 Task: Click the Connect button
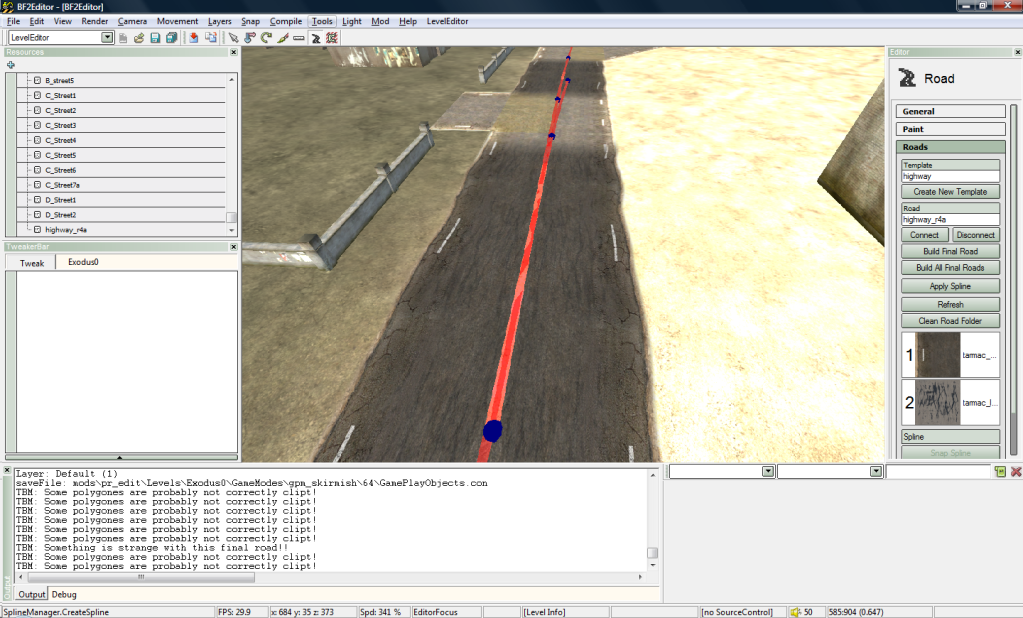(924, 235)
